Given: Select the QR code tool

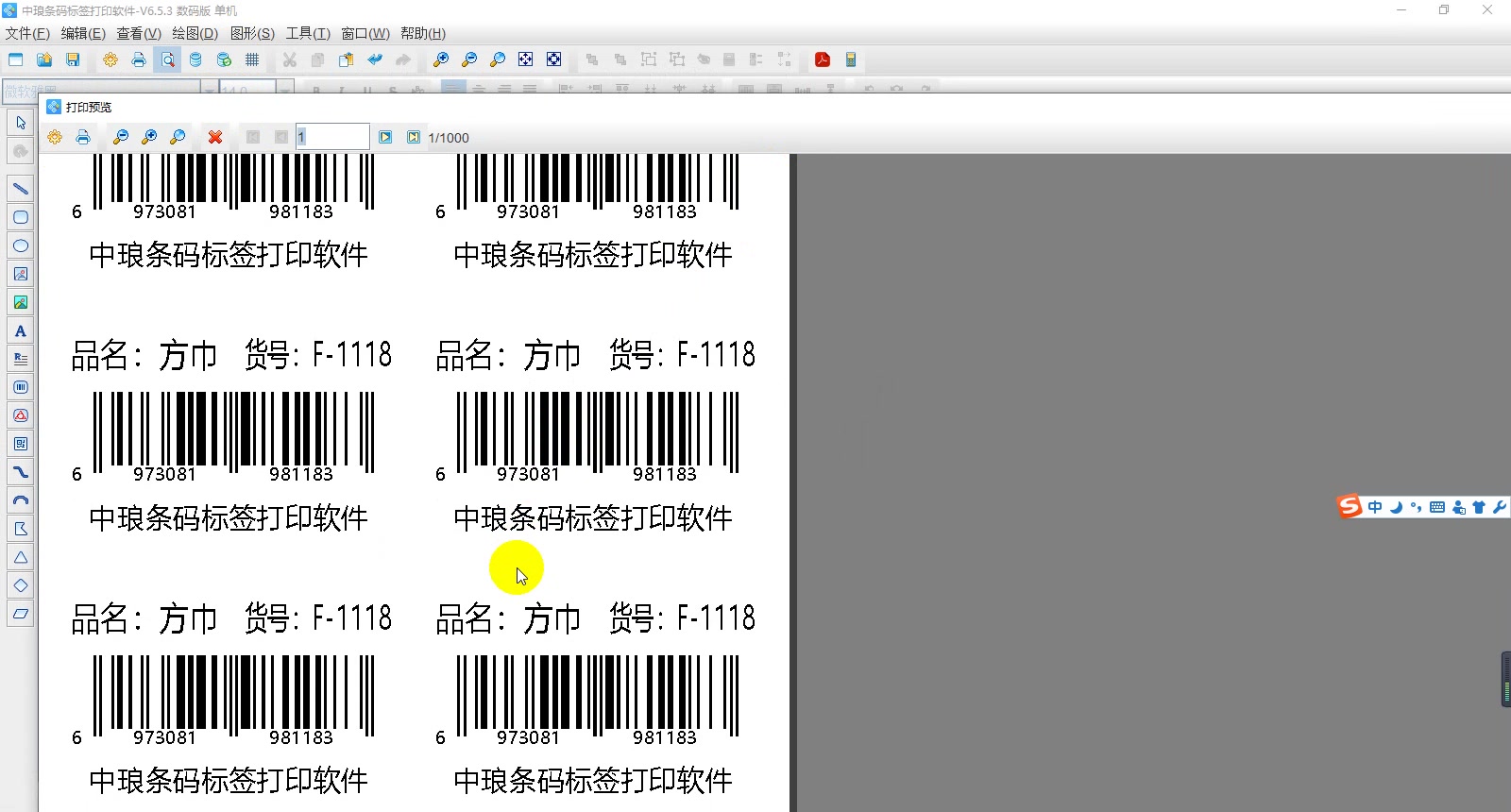Looking at the screenshot, I should (x=21, y=444).
